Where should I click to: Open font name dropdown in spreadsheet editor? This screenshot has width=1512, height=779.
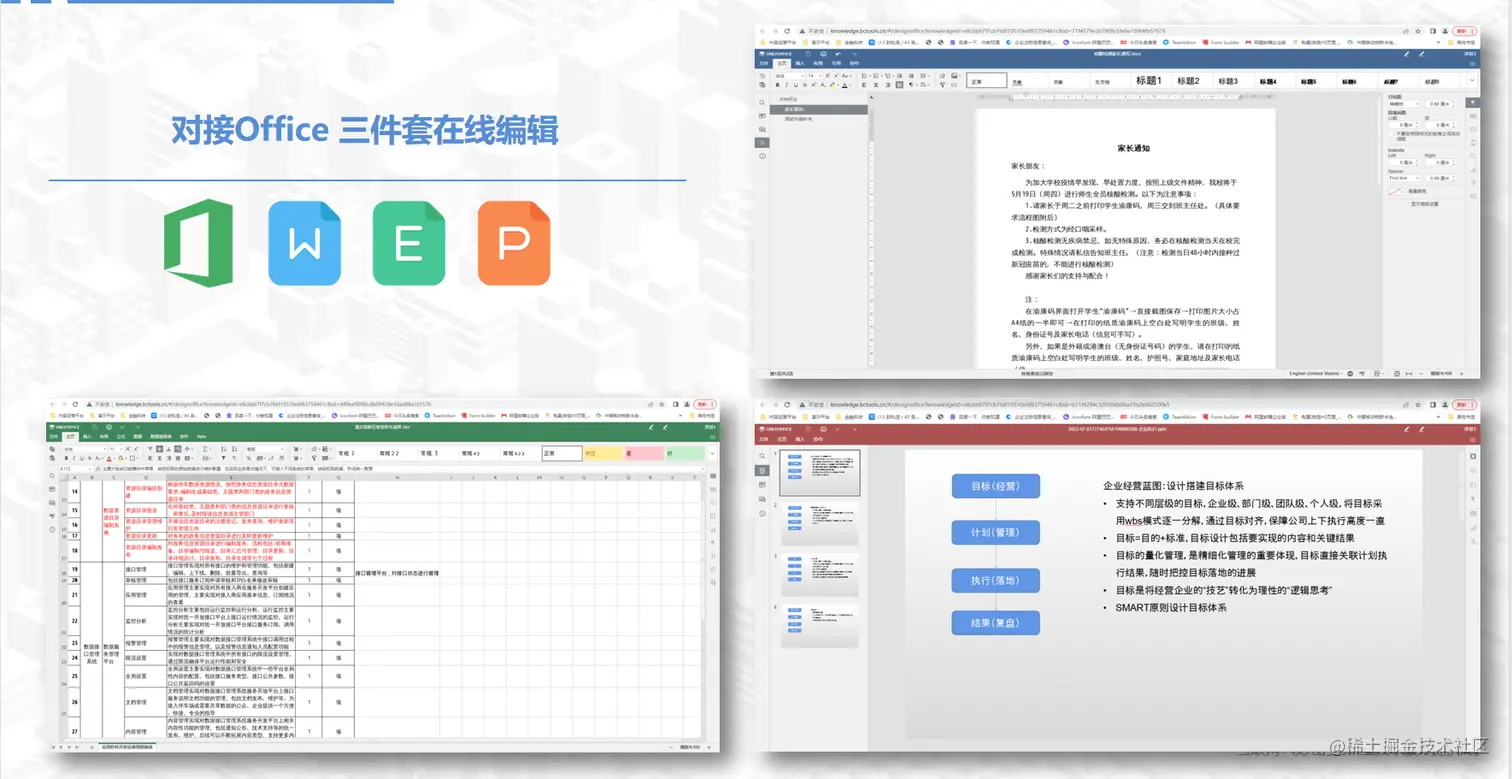(85, 449)
